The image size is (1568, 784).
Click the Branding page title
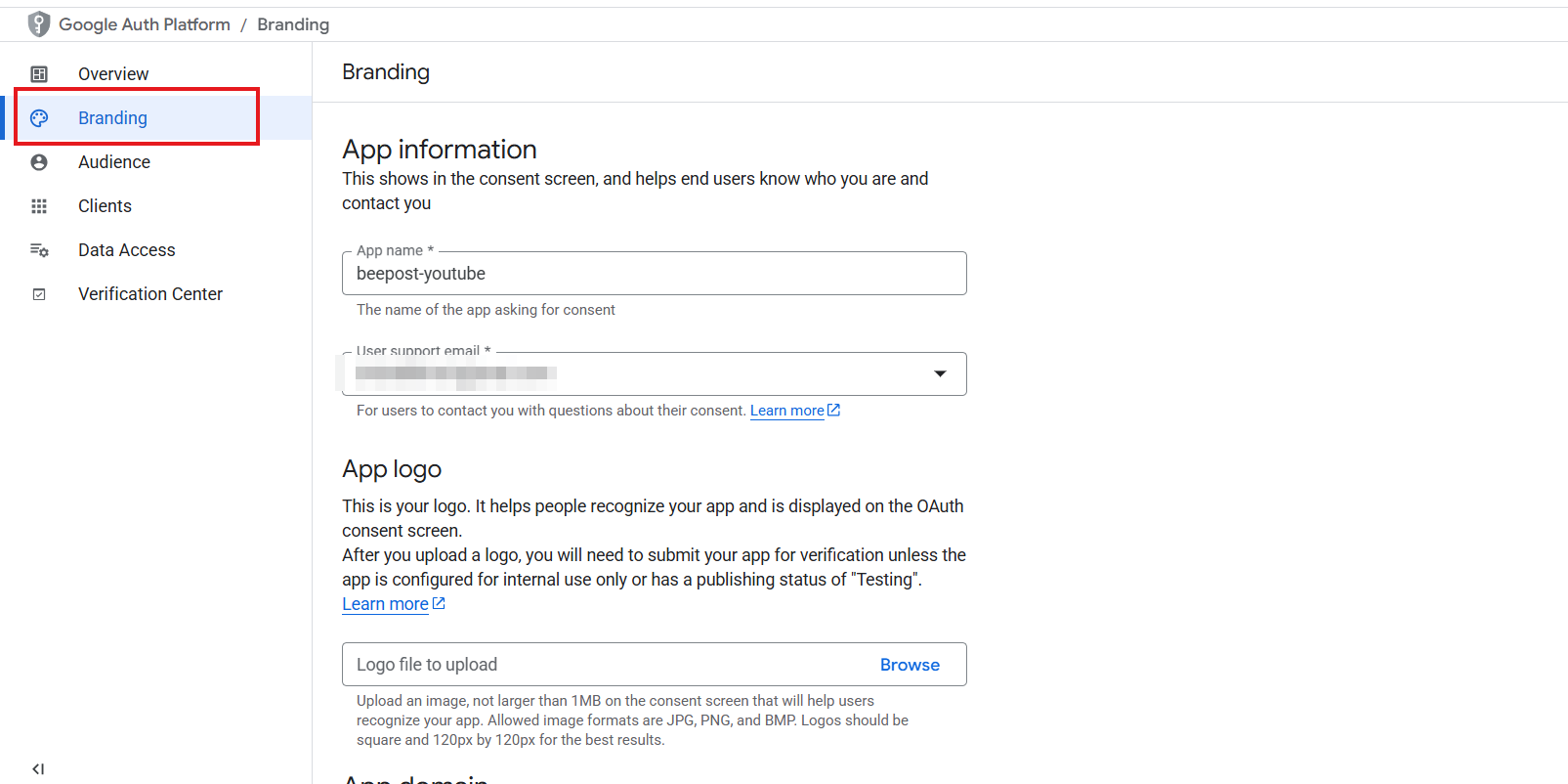(x=386, y=72)
